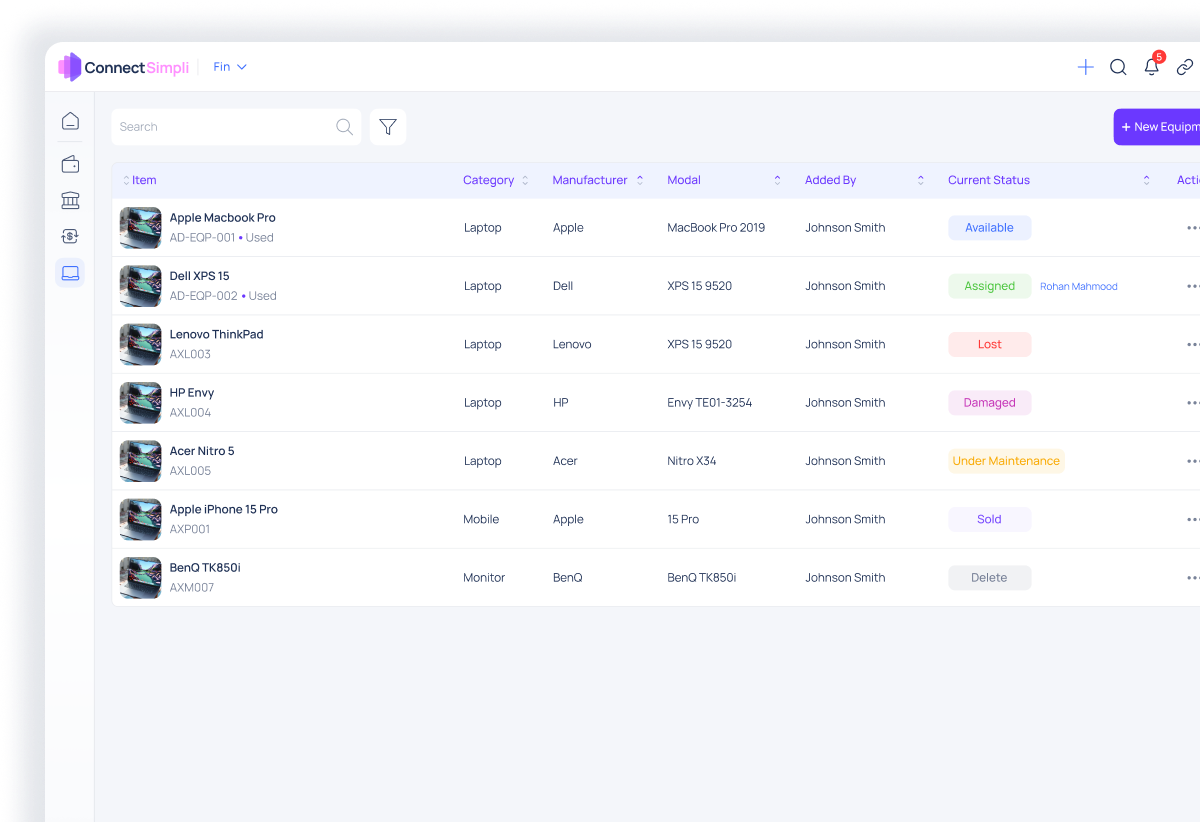Viewport: 1200px width, 822px height.
Task: Open the Fin workspace dropdown
Action: coord(229,66)
